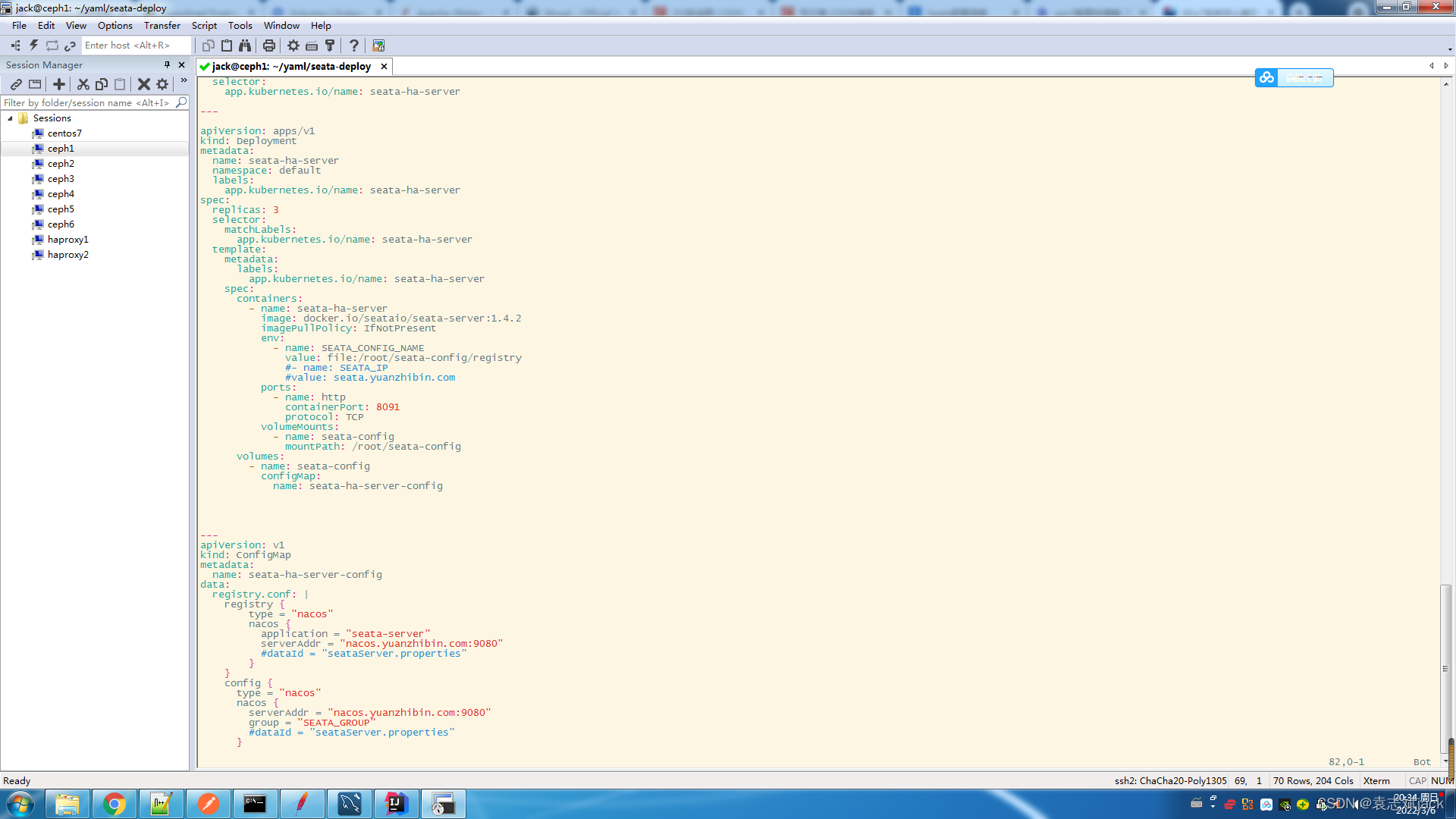Select ceph6 session

pos(61,224)
